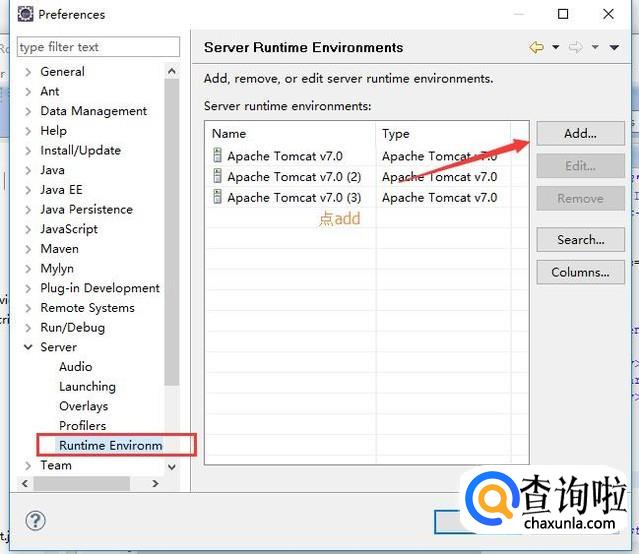Click tree scrollbar down arrow

point(172,467)
